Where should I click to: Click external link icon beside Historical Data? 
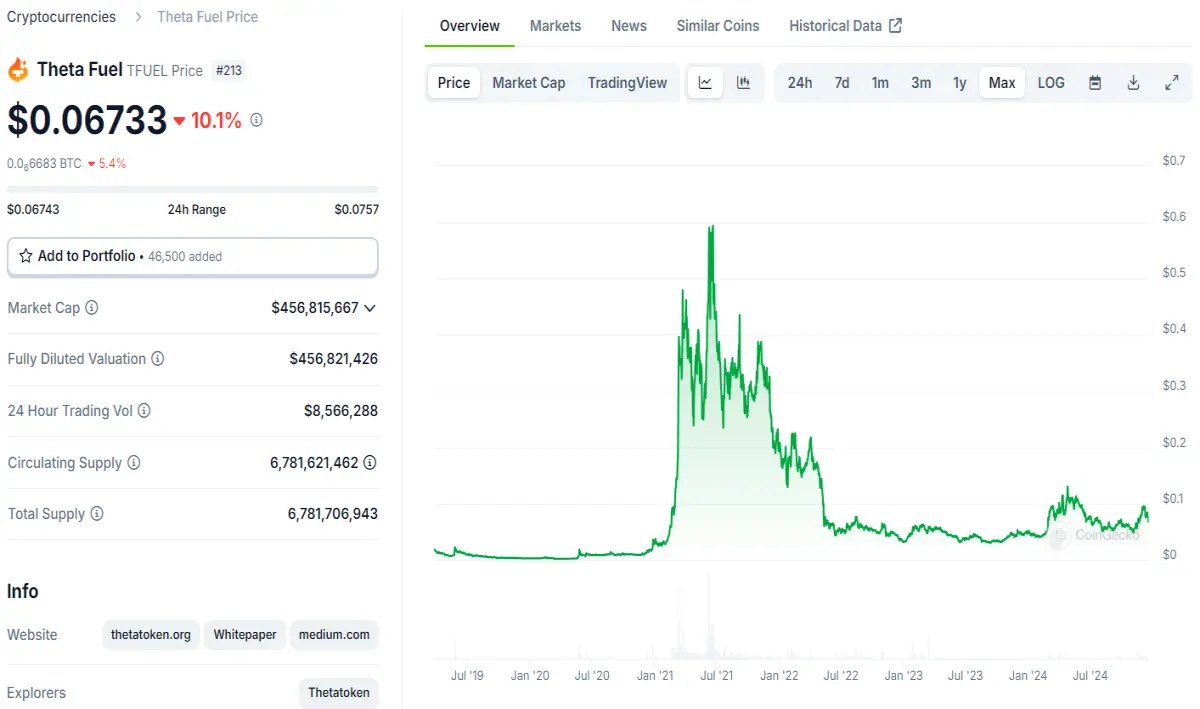pos(895,26)
